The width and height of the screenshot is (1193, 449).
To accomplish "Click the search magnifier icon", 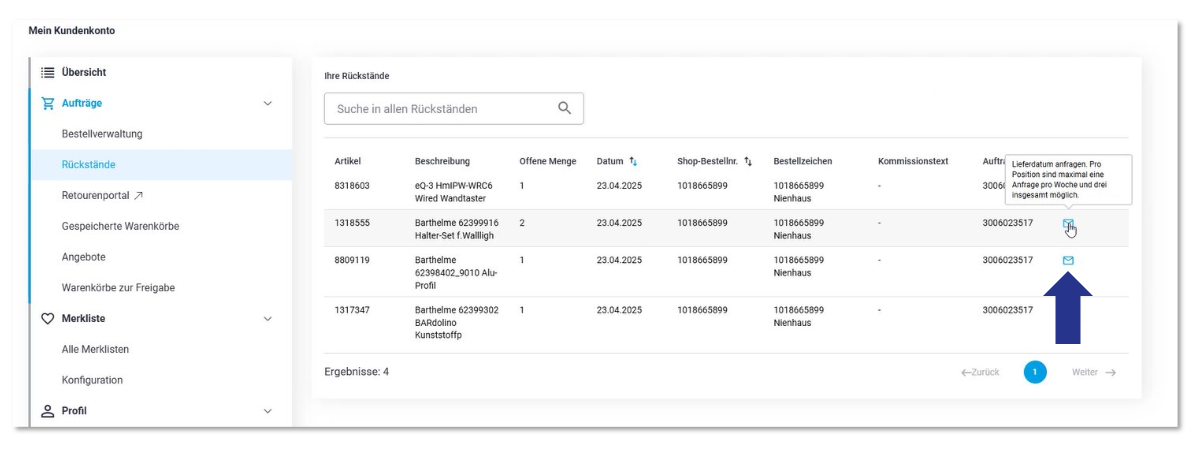I will tap(564, 108).
